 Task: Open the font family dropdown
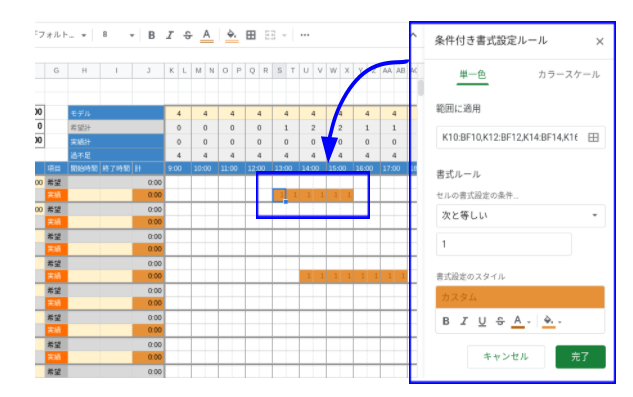(62, 35)
